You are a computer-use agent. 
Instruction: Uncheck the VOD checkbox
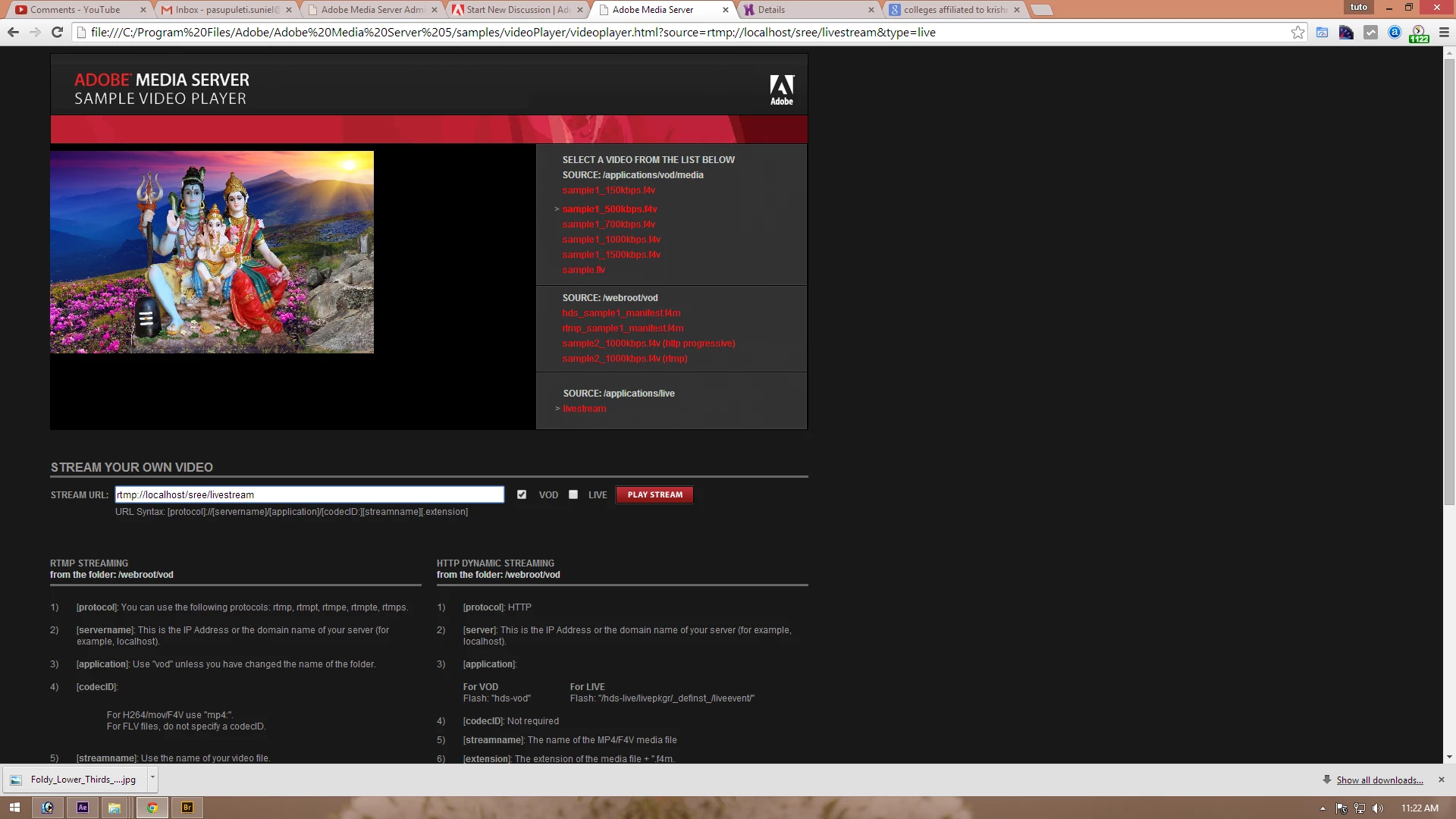[522, 494]
